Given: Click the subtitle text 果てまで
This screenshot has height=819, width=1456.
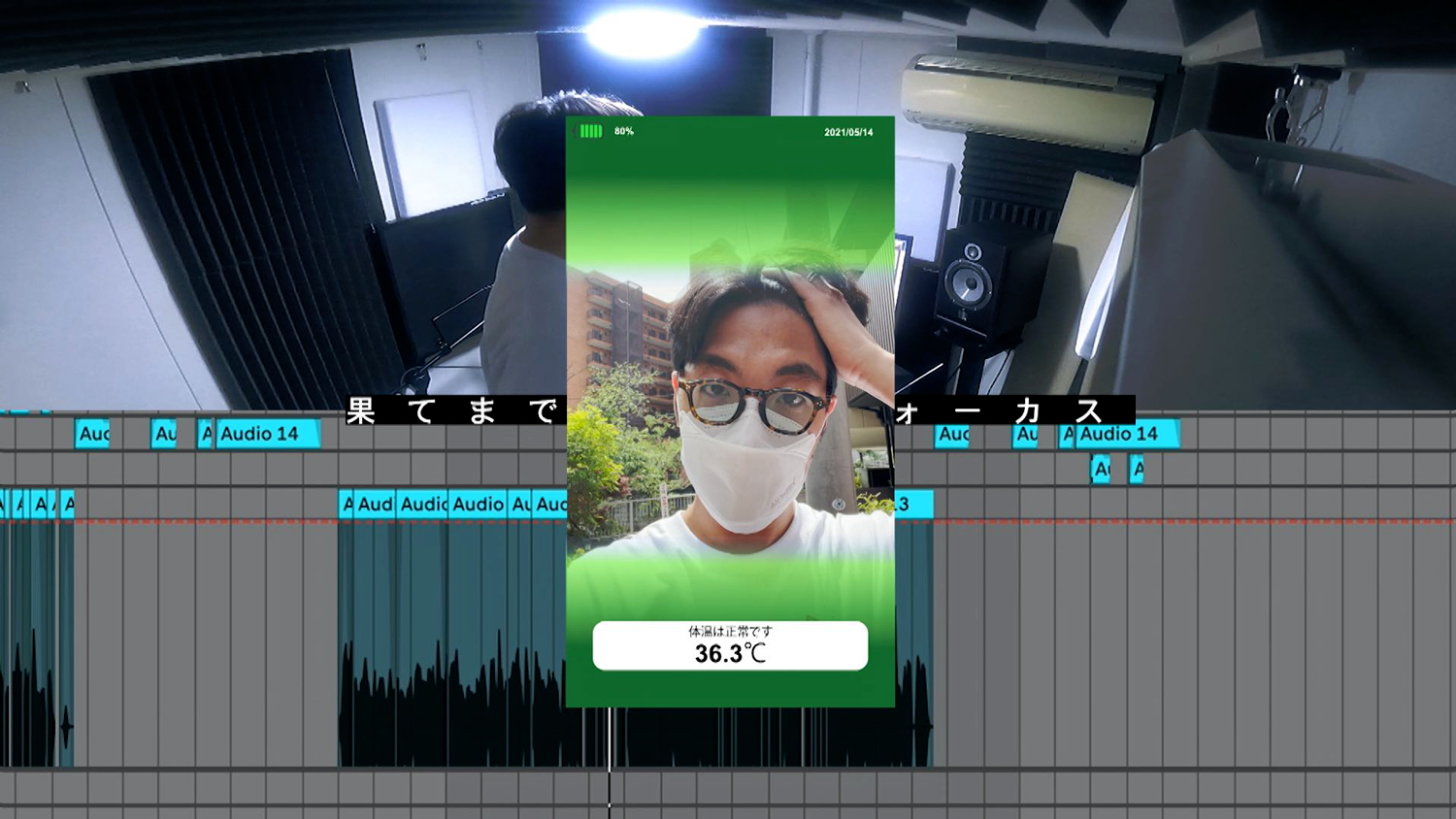Looking at the screenshot, I should tap(452, 410).
